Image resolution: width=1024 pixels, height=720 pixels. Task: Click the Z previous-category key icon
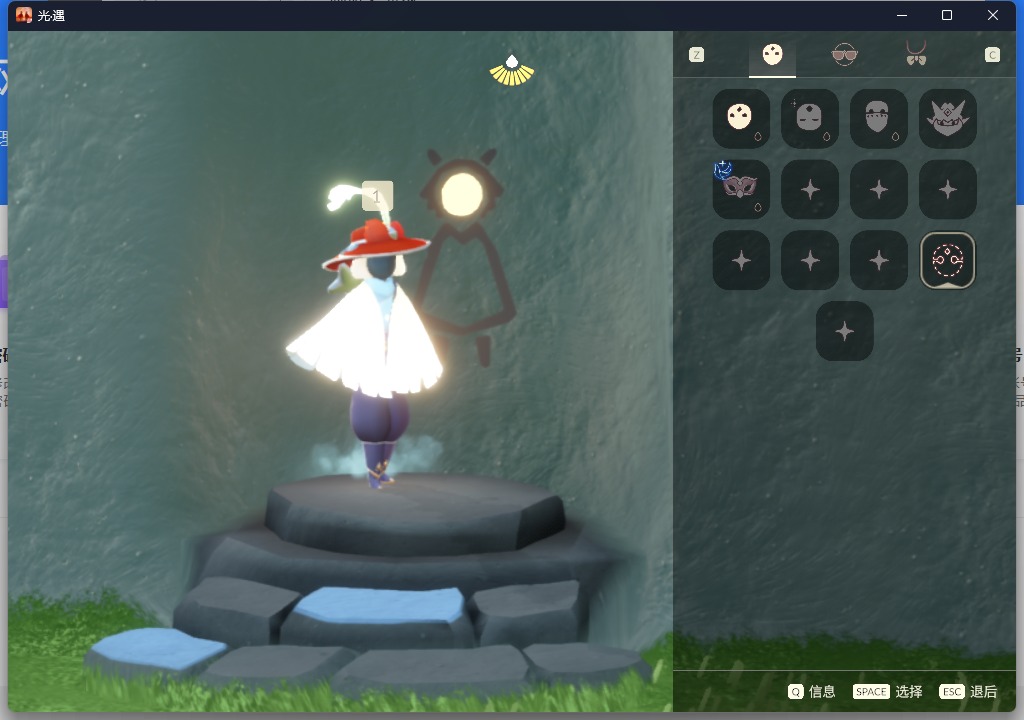697,55
